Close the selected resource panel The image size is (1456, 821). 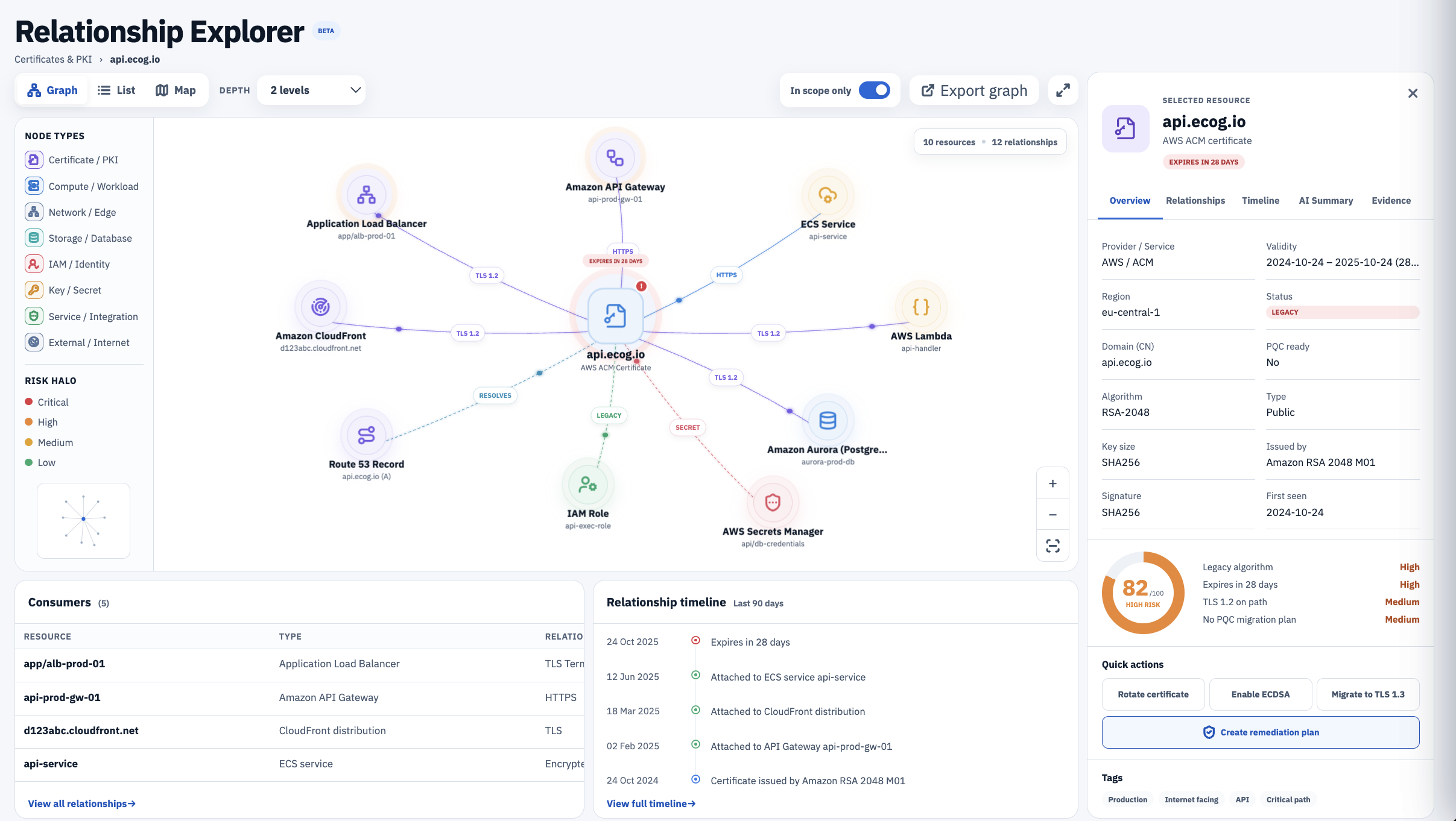tap(1413, 93)
